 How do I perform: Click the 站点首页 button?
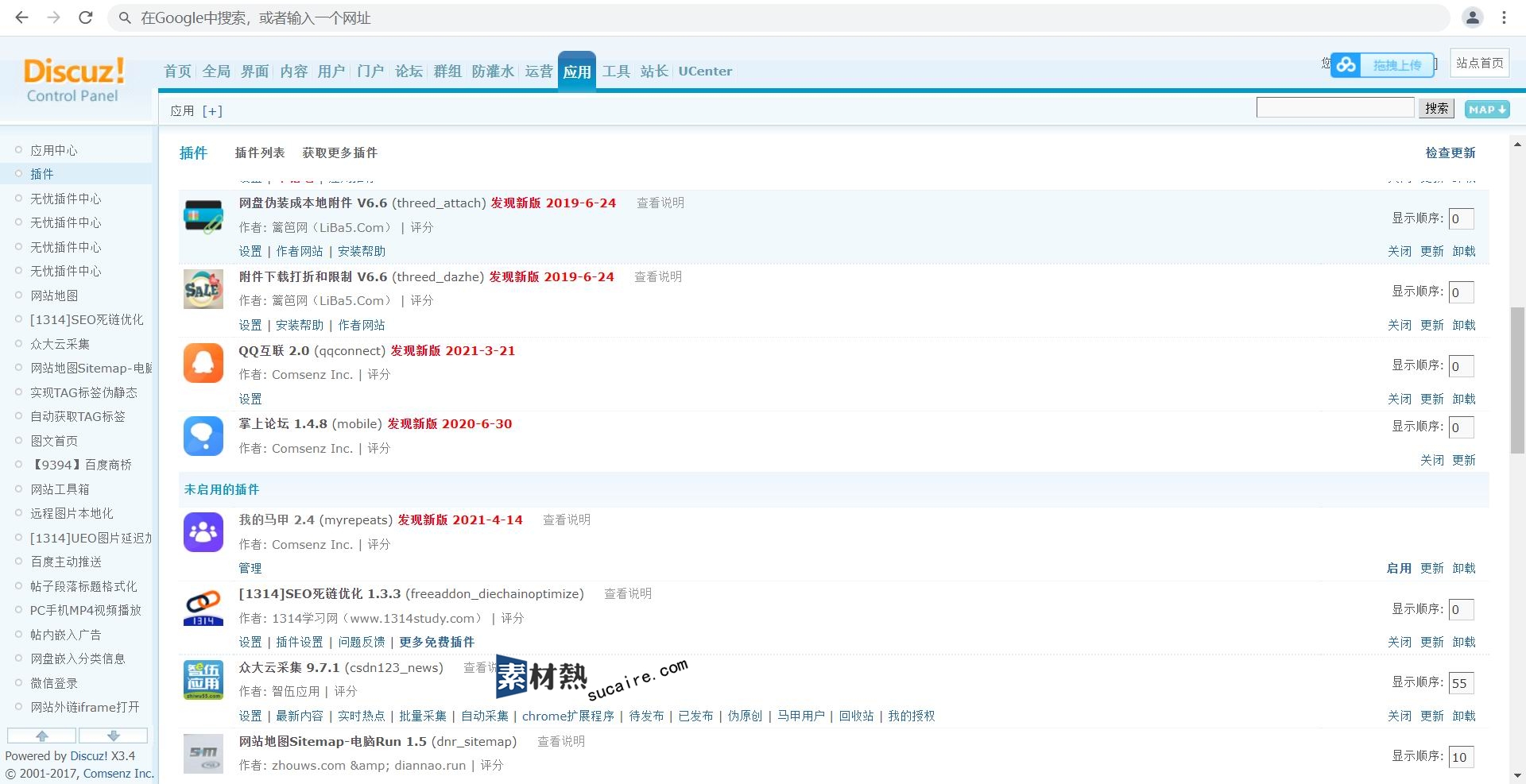click(x=1480, y=63)
